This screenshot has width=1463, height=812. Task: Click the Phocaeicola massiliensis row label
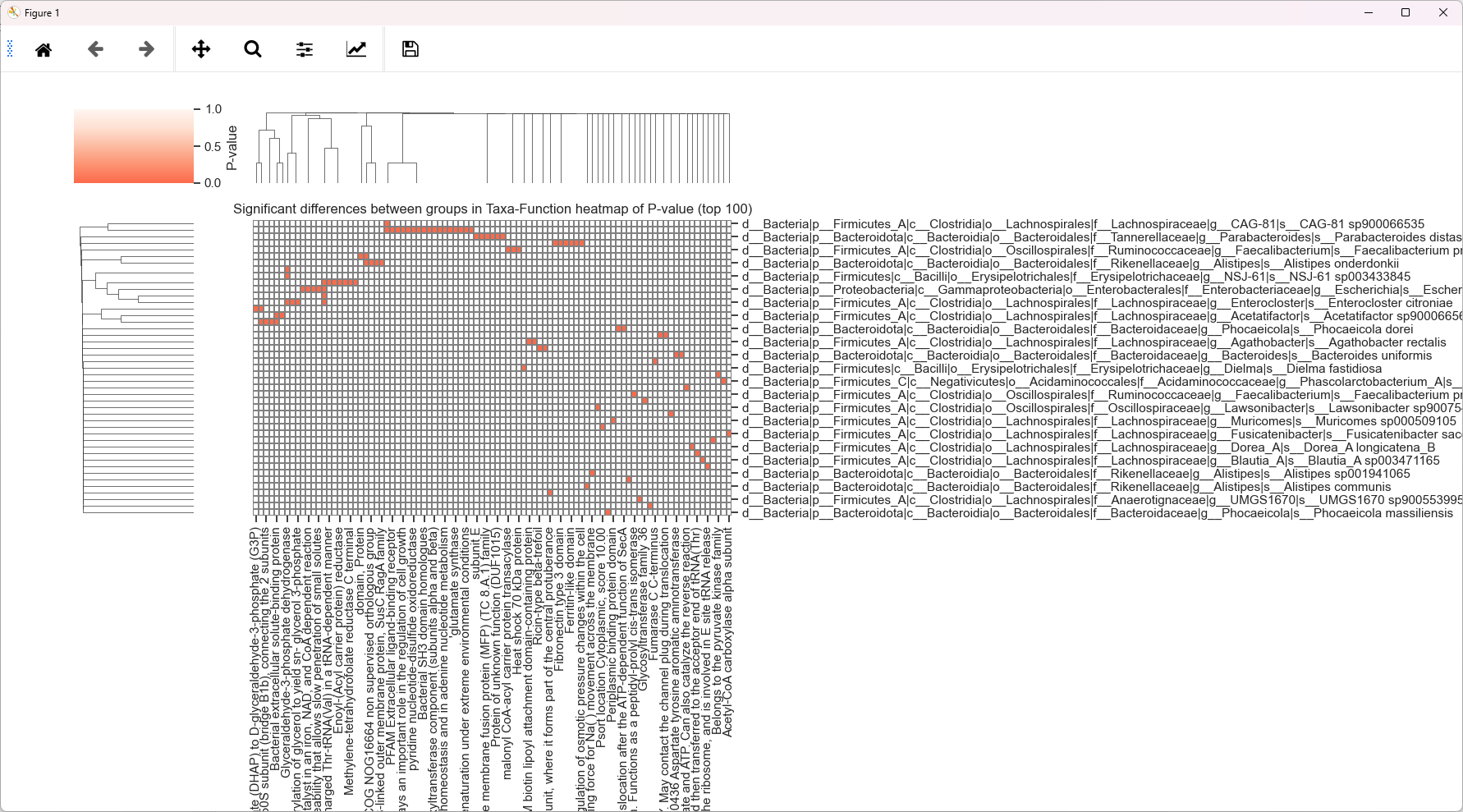tap(1098, 513)
